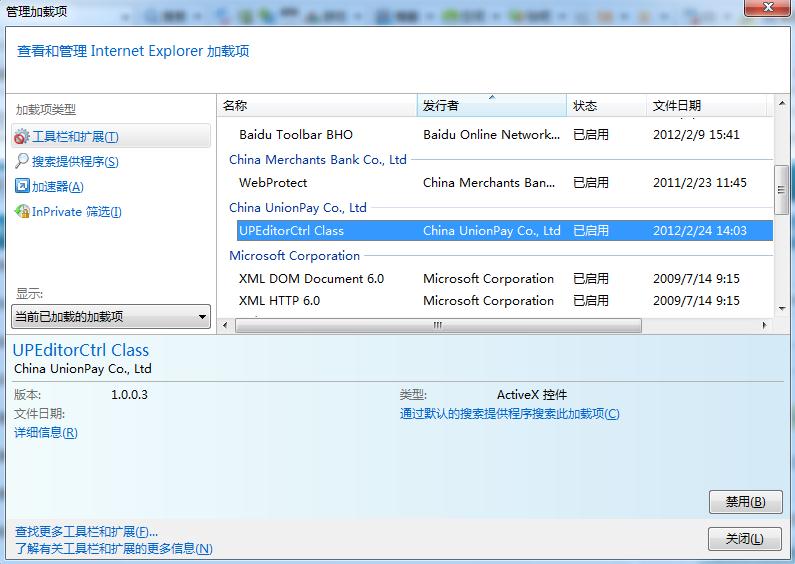The width and height of the screenshot is (795, 564).
Task: Select 搜索提供程序(S) add-on type
Action: point(75,161)
